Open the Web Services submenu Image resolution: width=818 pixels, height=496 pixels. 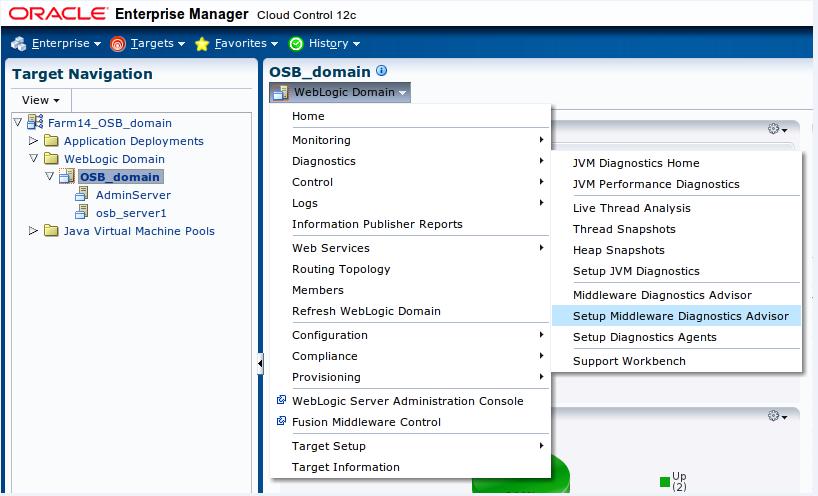point(410,248)
